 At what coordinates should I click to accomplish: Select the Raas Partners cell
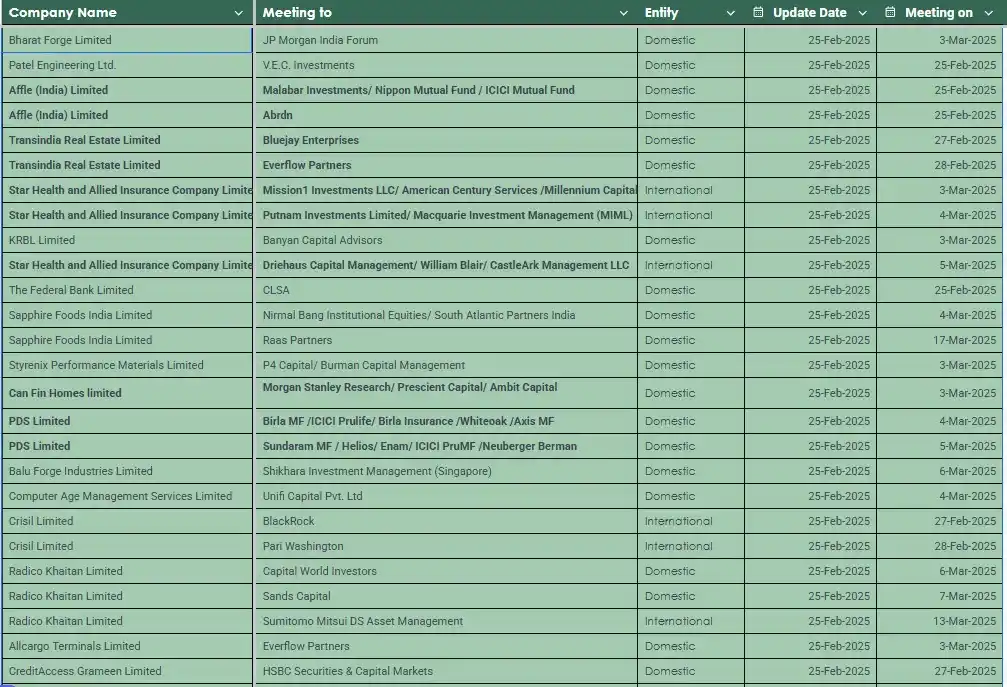coord(446,340)
